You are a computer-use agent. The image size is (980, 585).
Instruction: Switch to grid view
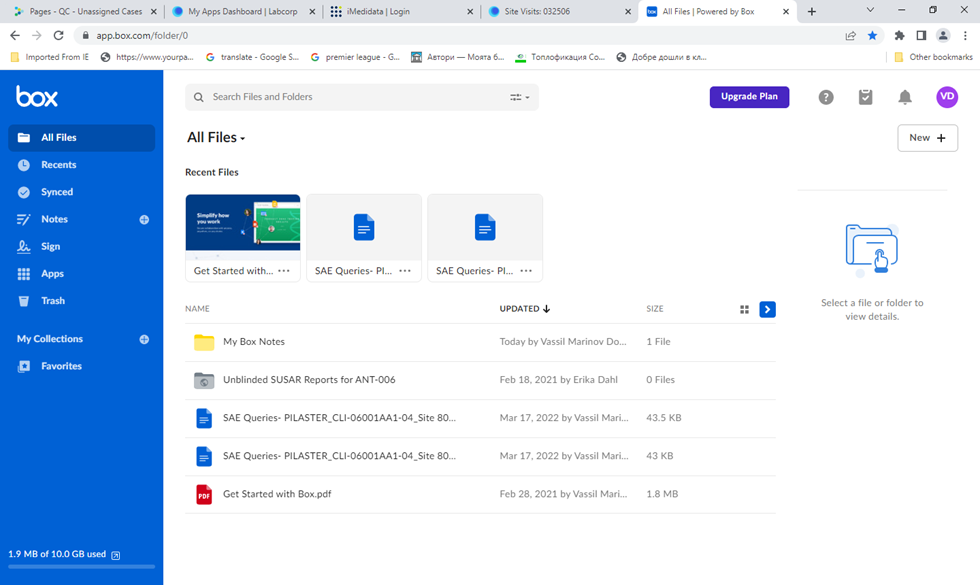744,309
